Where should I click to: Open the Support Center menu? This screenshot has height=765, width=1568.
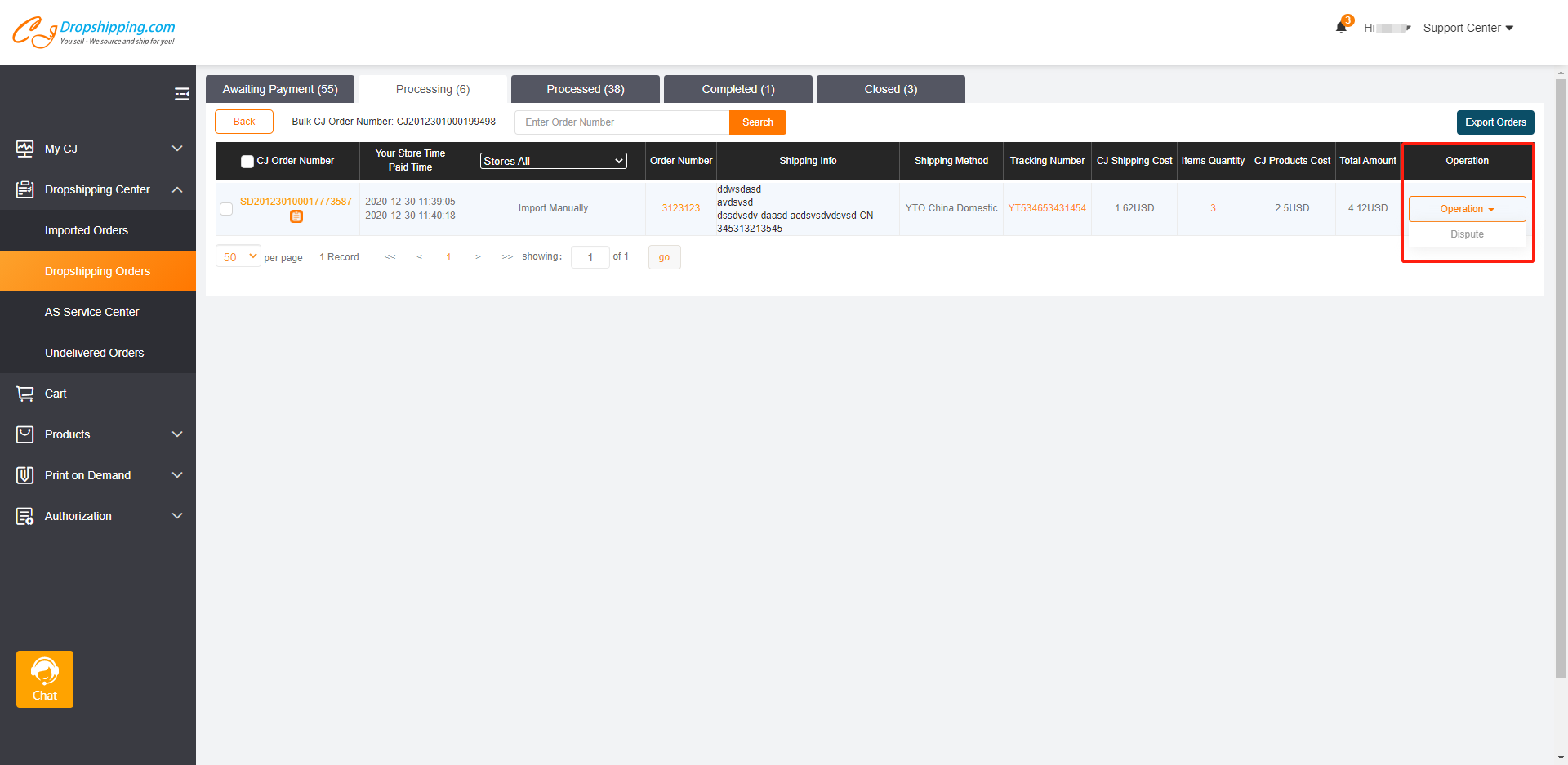(1468, 28)
